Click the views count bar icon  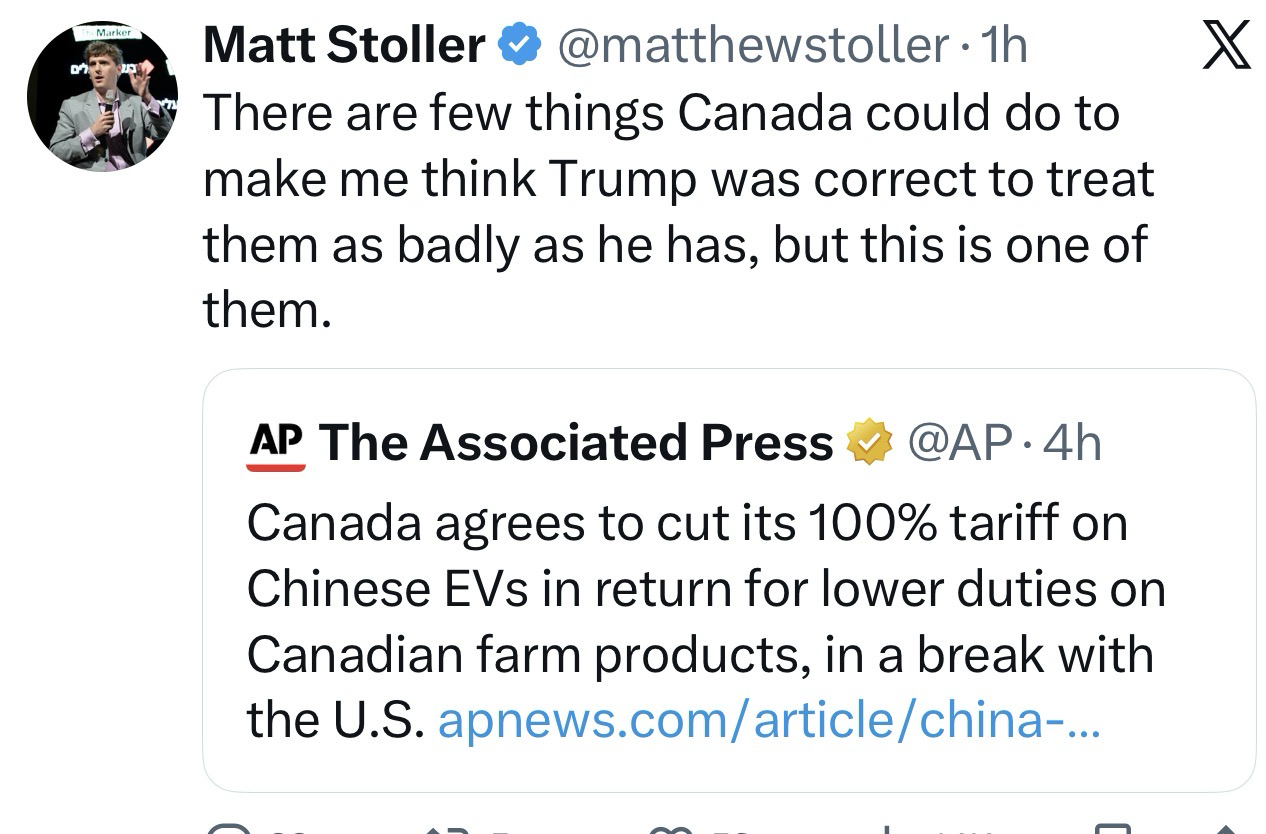click(x=887, y=828)
